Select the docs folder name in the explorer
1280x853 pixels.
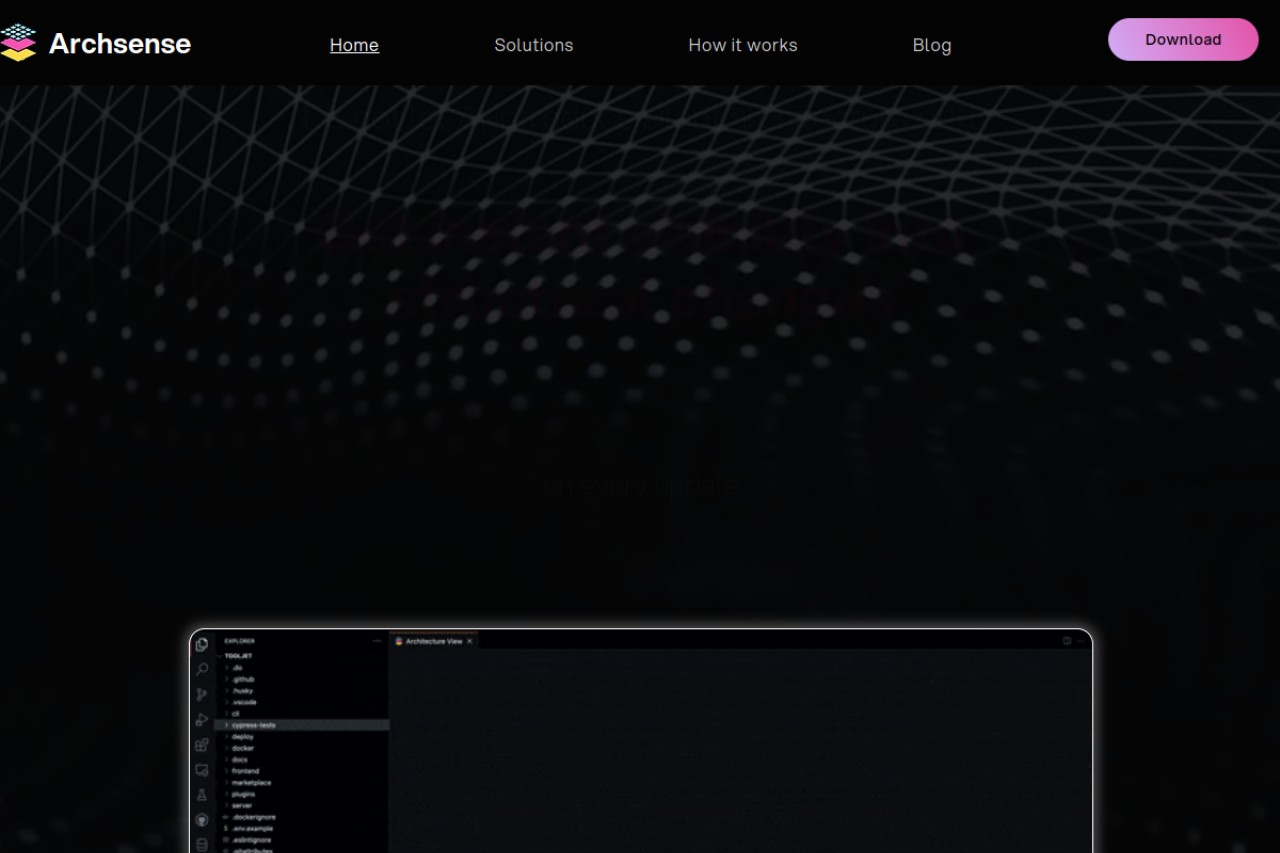coord(240,759)
